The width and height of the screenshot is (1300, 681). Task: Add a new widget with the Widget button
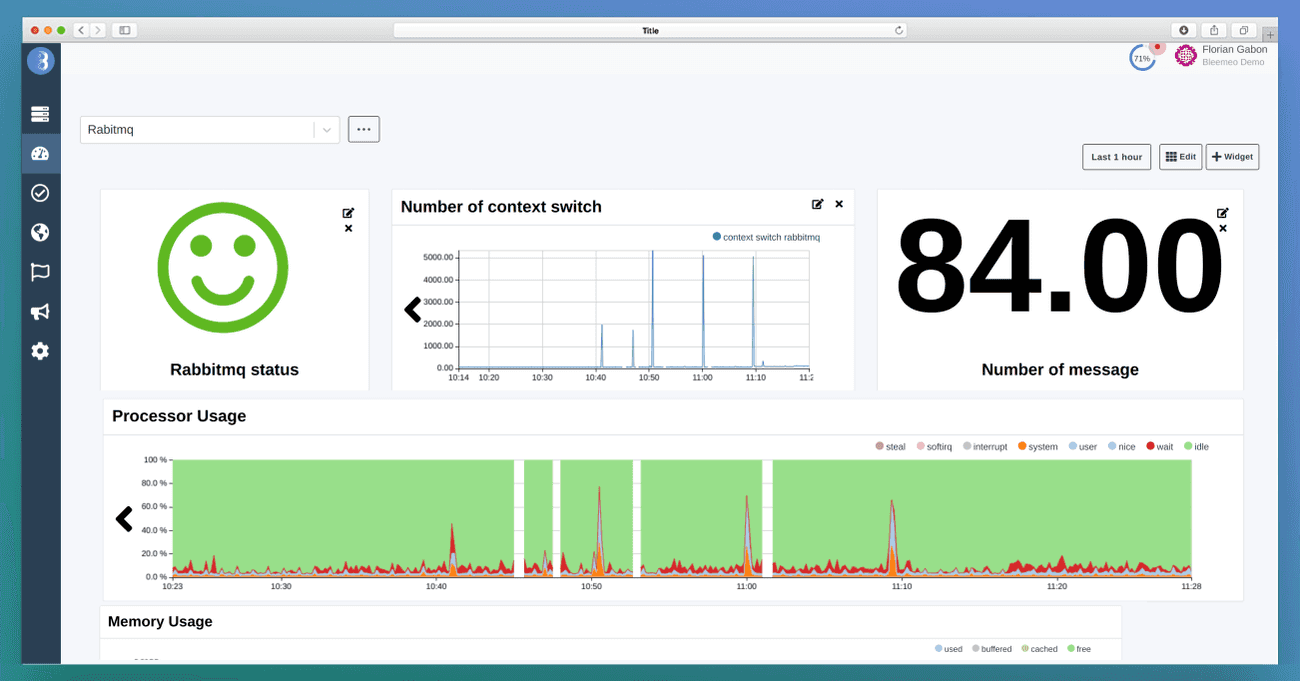pyautogui.click(x=1232, y=156)
